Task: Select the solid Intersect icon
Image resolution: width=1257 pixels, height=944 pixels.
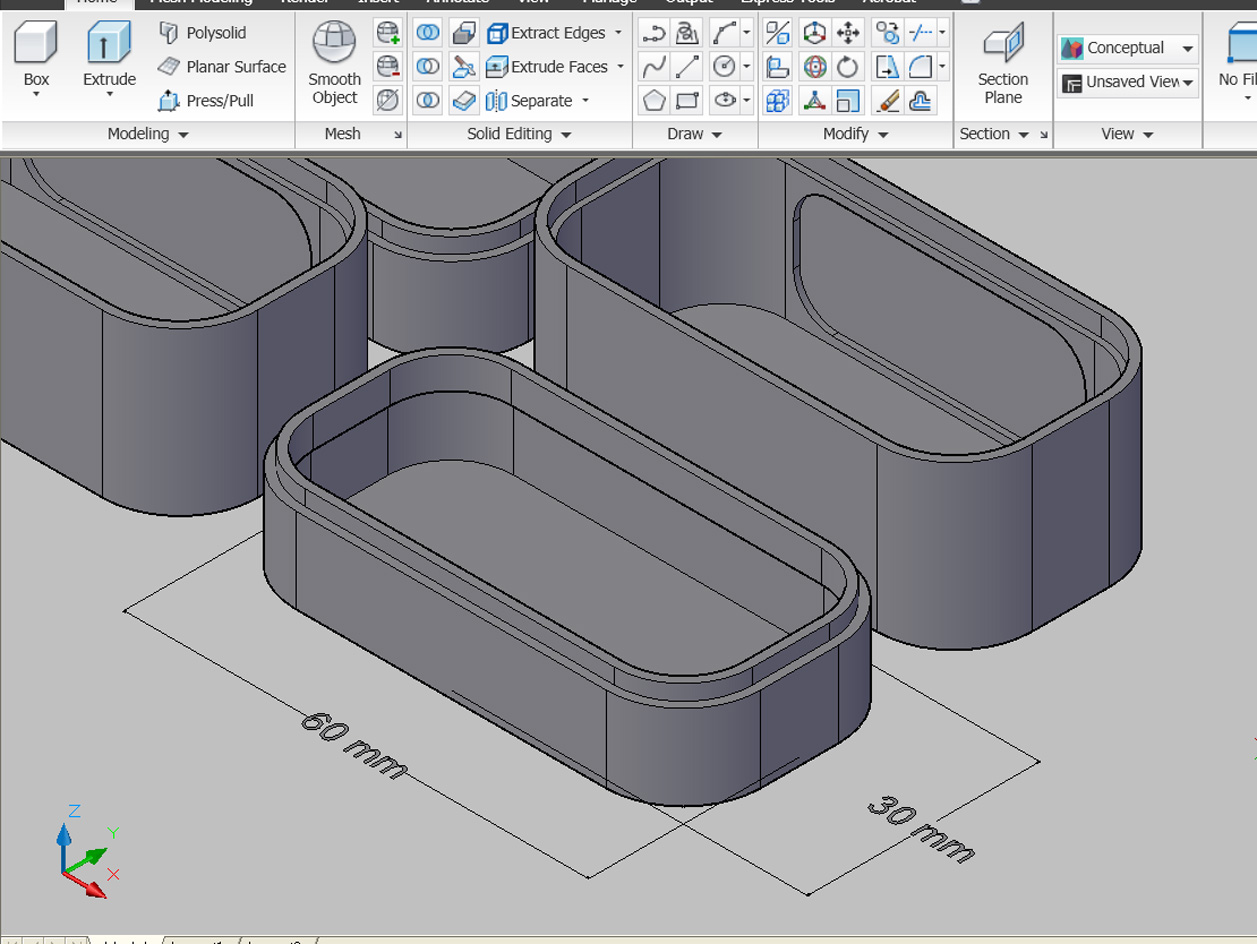Action: (428, 100)
